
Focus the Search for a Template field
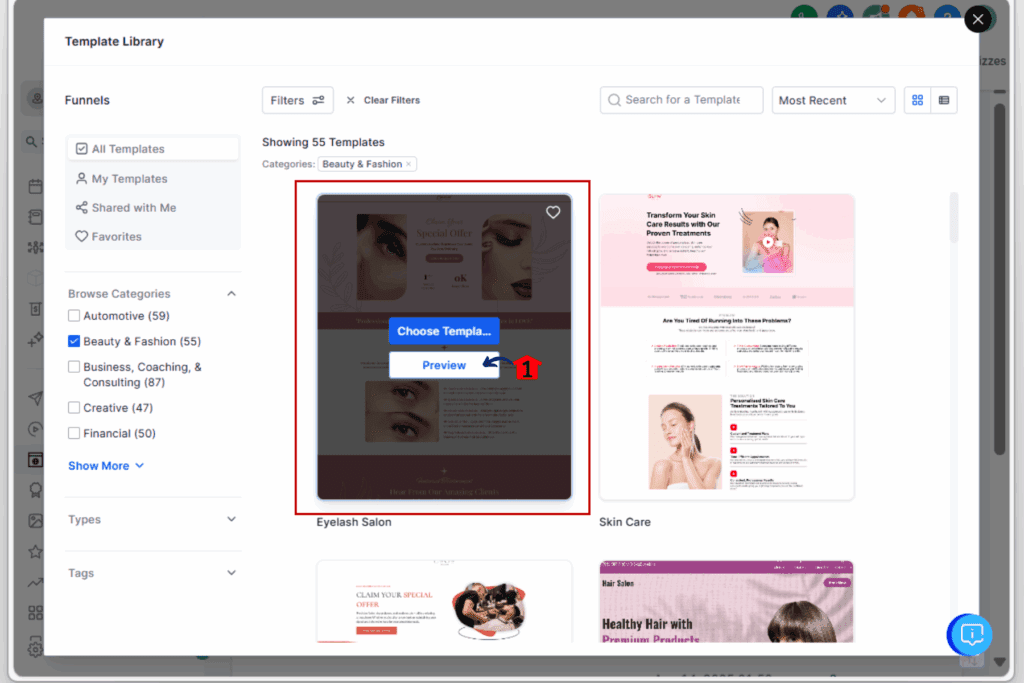(681, 100)
